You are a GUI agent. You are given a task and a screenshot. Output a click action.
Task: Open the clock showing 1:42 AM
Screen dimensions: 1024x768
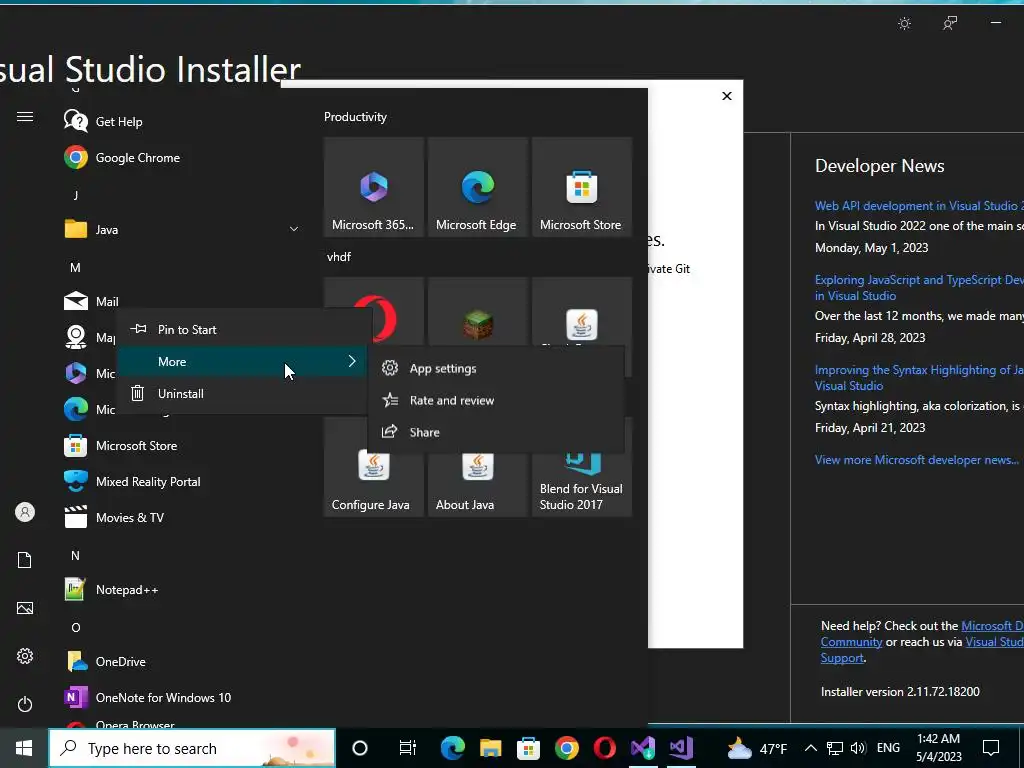[938, 748]
